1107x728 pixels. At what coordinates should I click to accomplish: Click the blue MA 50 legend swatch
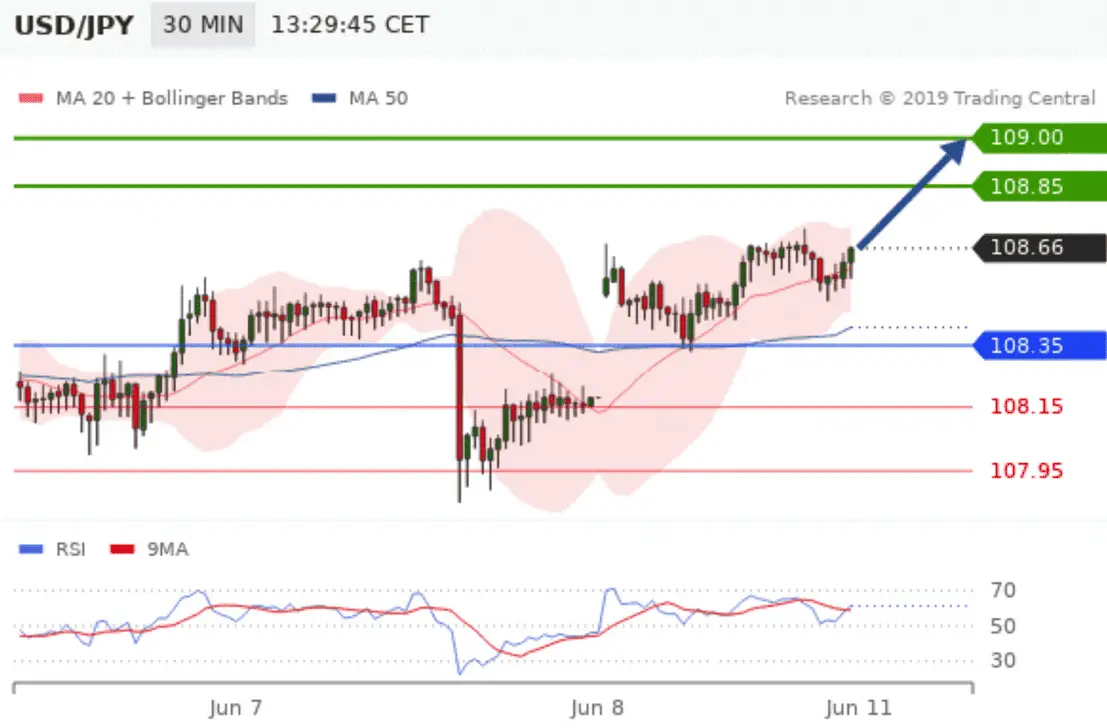324,98
